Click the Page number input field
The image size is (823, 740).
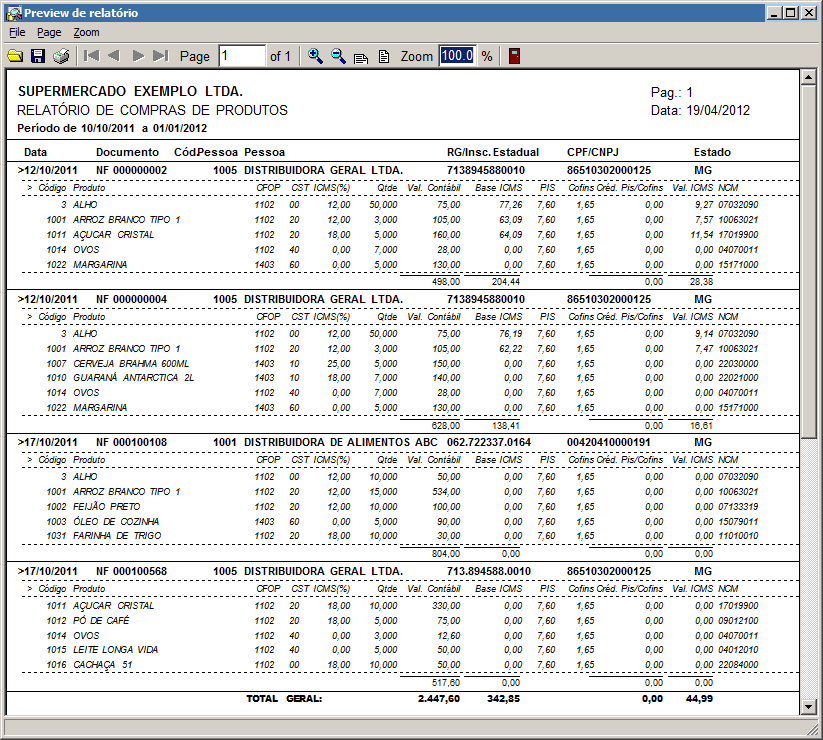click(x=241, y=56)
